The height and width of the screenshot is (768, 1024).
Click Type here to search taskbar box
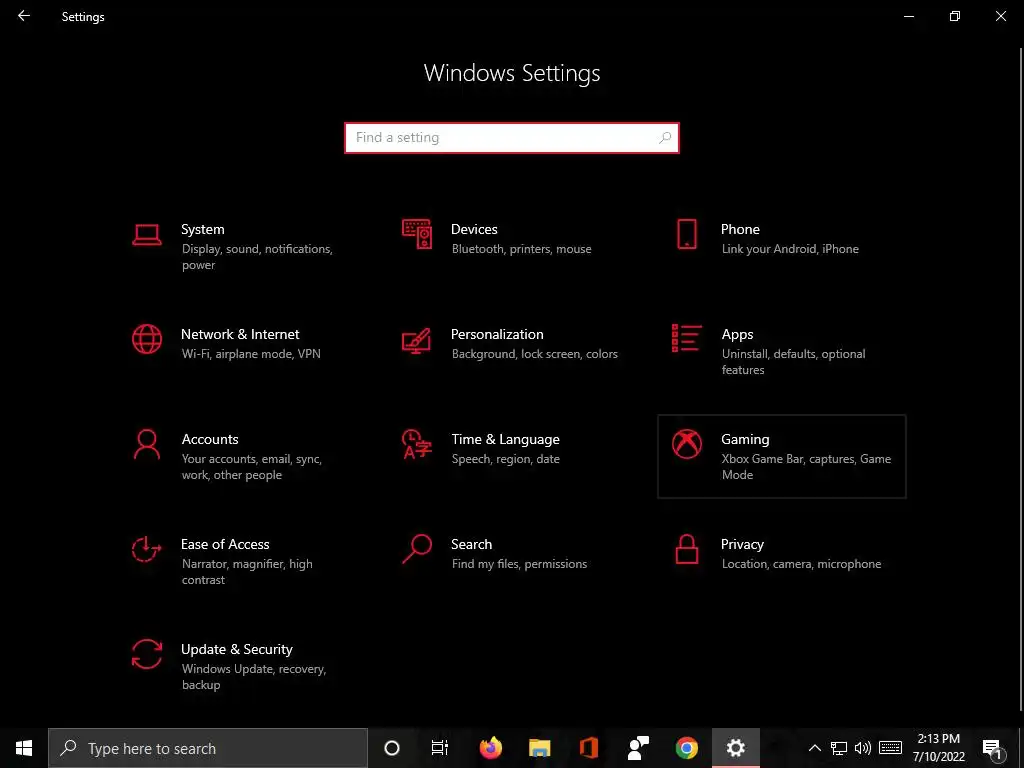(x=208, y=748)
